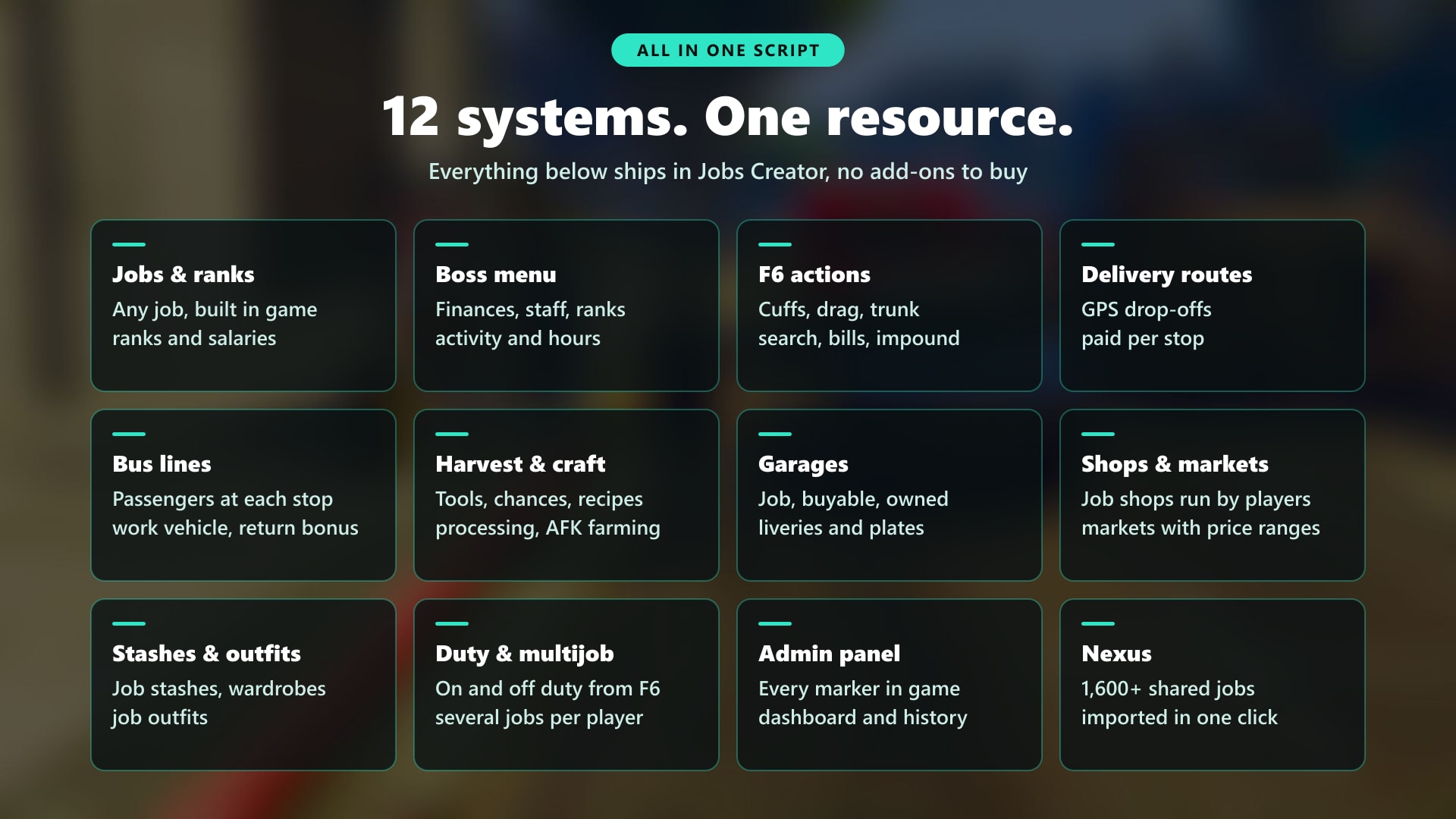Select the Garages card title
1456x819 pixels.
coord(803,464)
